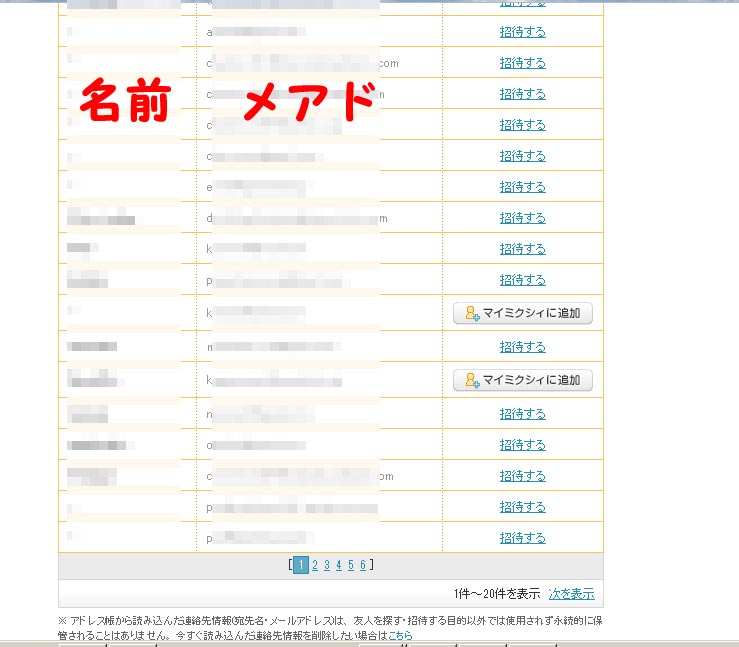Click 招待する for the 'c' email ending in '.com'
739x647 pixels.
tap(522, 63)
